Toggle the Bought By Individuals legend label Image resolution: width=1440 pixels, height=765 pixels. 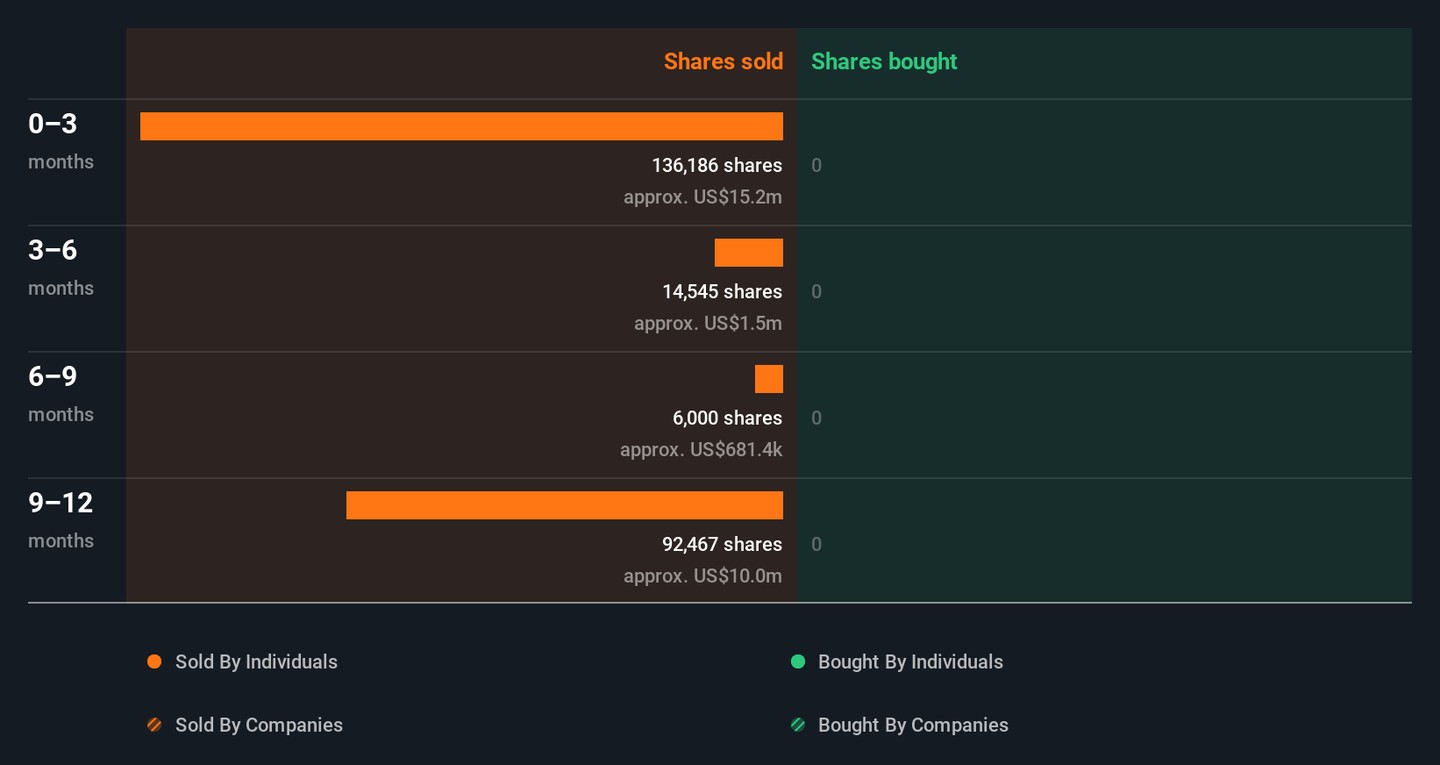point(910,662)
